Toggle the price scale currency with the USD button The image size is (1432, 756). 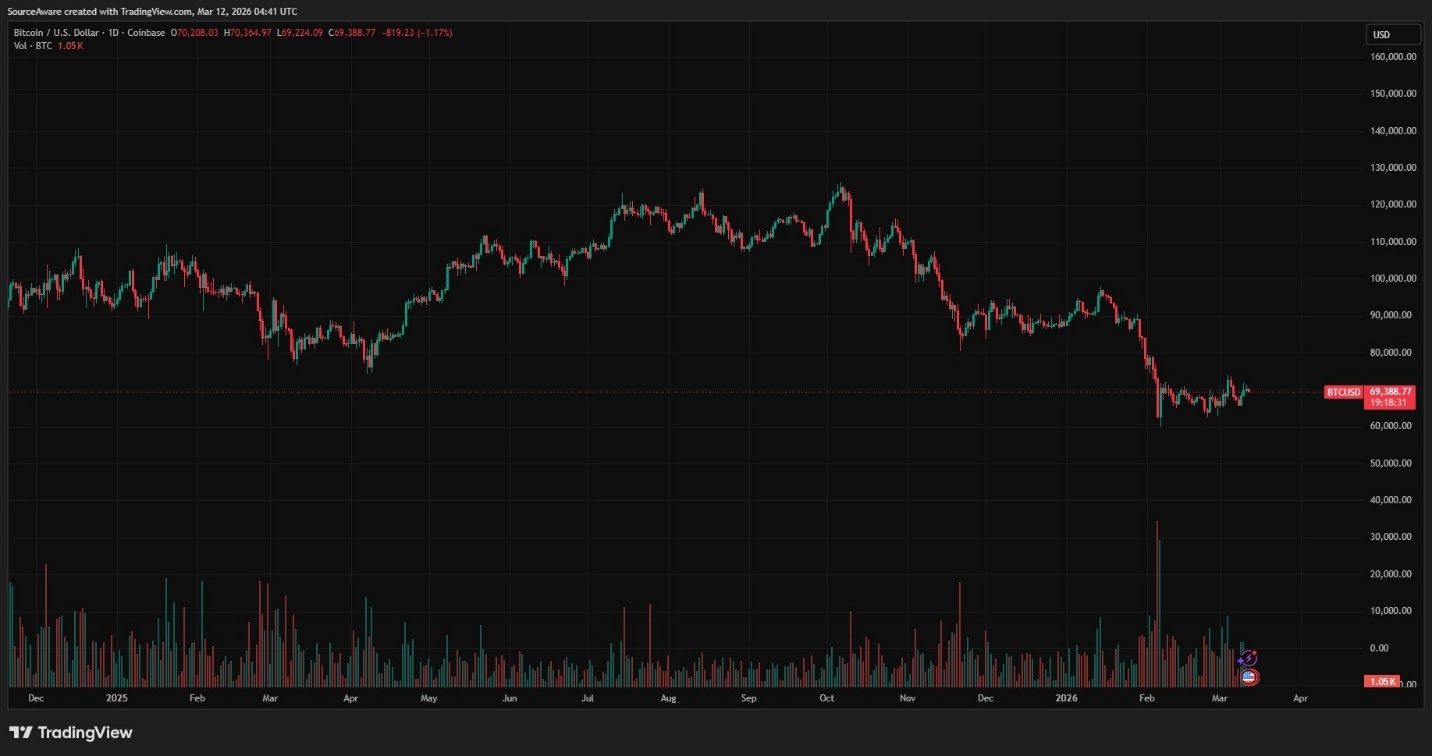(x=1392, y=33)
